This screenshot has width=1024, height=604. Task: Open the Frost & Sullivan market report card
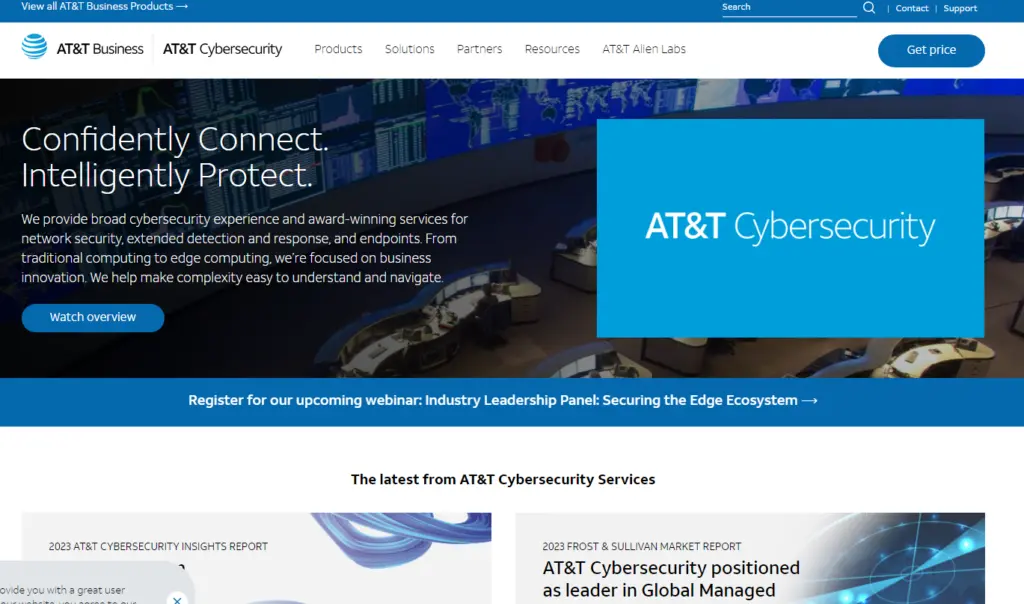coord(750,558)
